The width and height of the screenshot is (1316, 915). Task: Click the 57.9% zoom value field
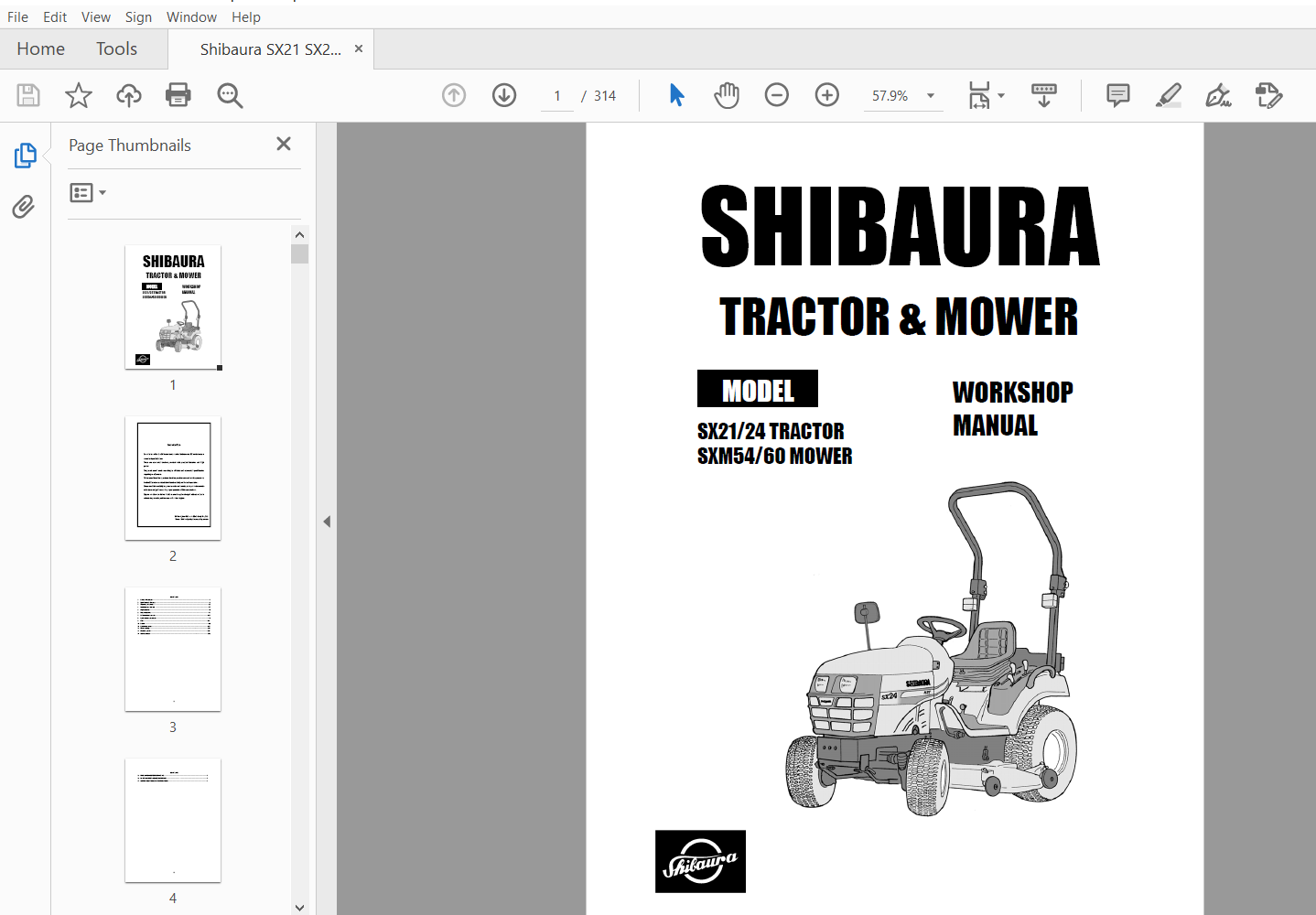coord(890,96)
